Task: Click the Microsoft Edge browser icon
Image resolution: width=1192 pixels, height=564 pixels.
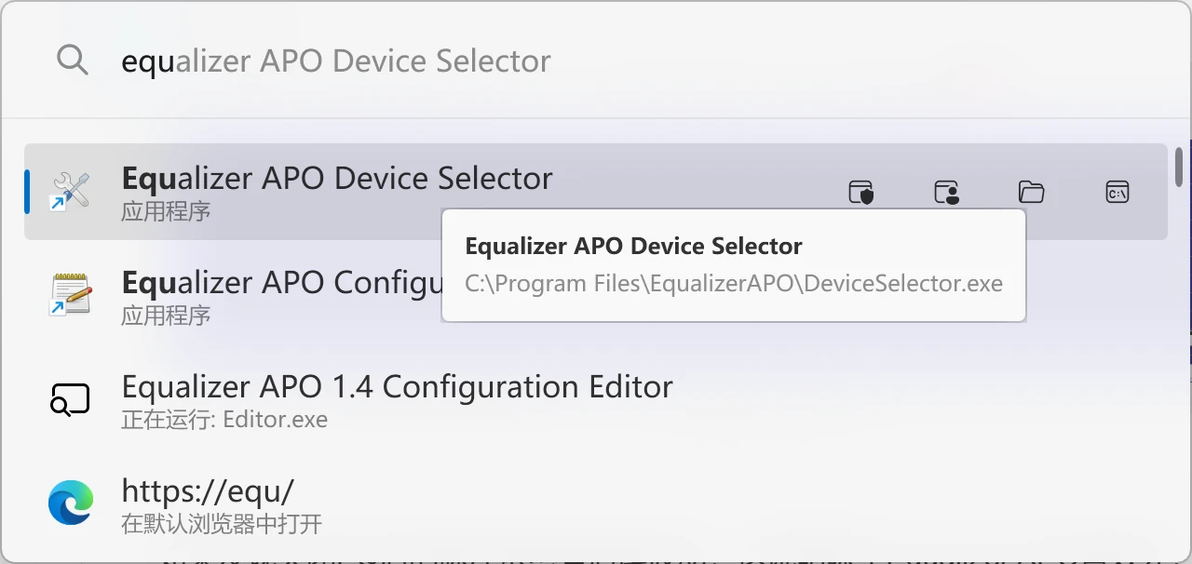Action: click(x=71, y=503)
